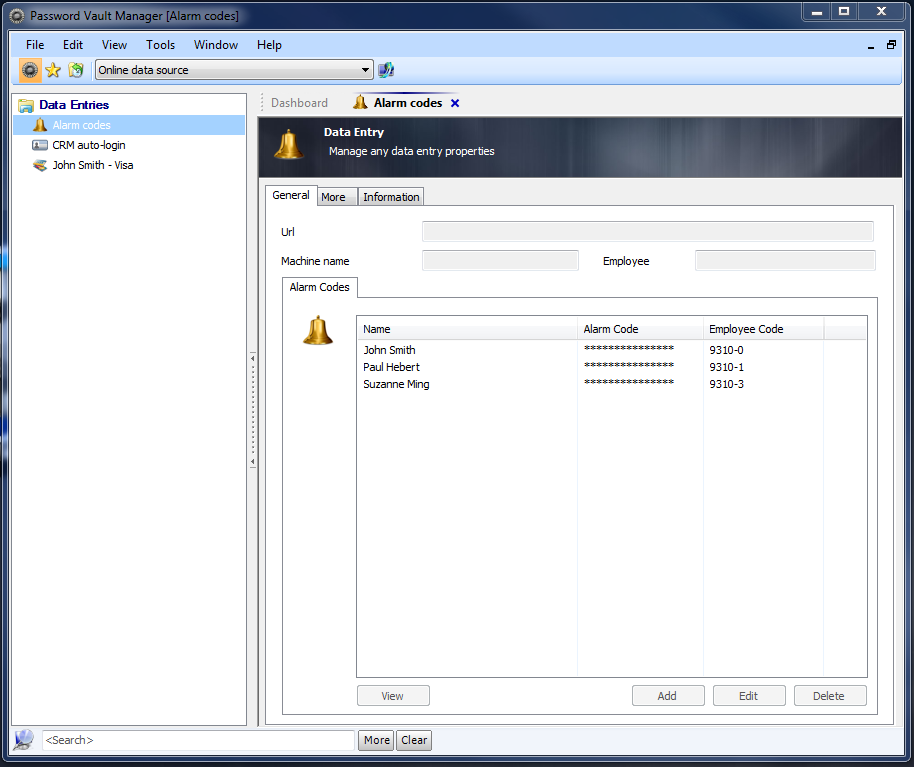Switch to the General tab
Image resolution: width=914 pixels, height=767 pixels.
coord(291,195)
